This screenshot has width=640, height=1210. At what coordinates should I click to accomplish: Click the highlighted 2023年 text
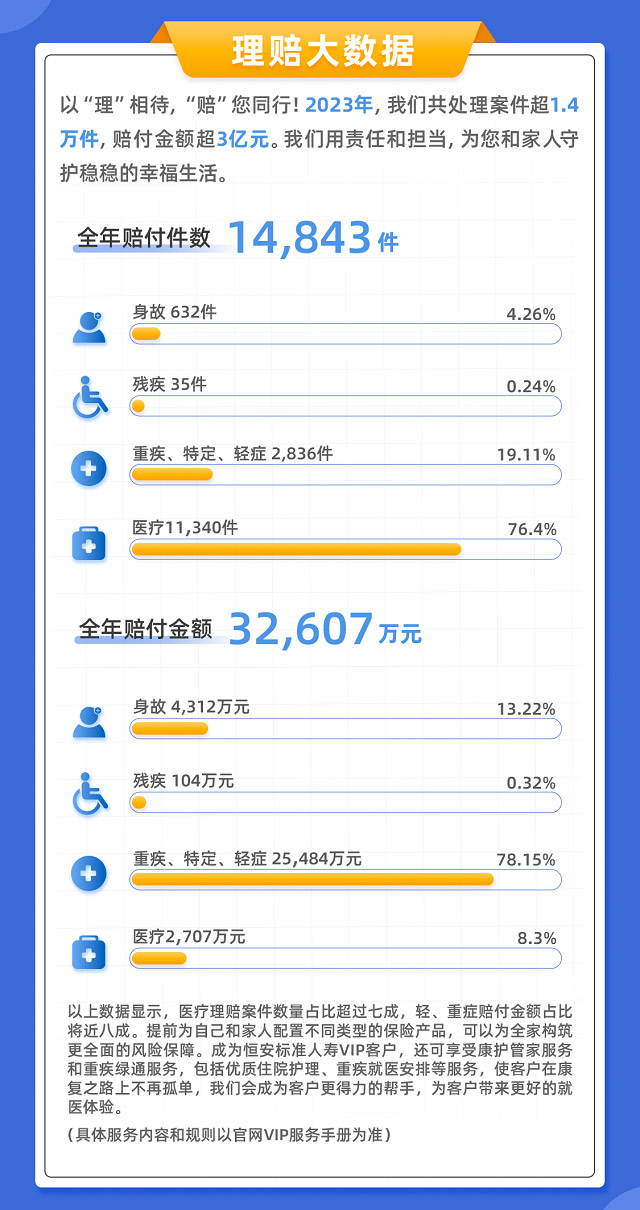[x=339, y=104]
